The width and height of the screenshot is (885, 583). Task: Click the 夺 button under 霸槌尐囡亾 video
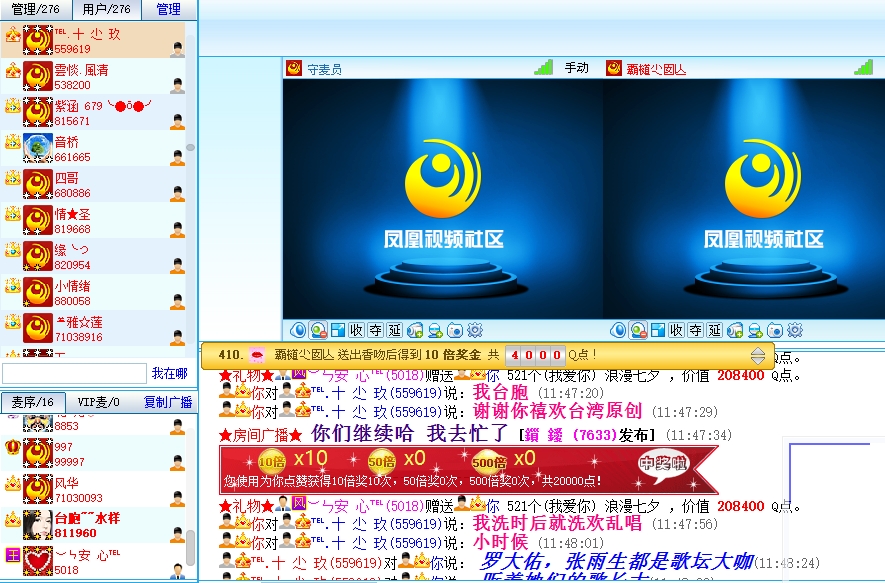695,330
